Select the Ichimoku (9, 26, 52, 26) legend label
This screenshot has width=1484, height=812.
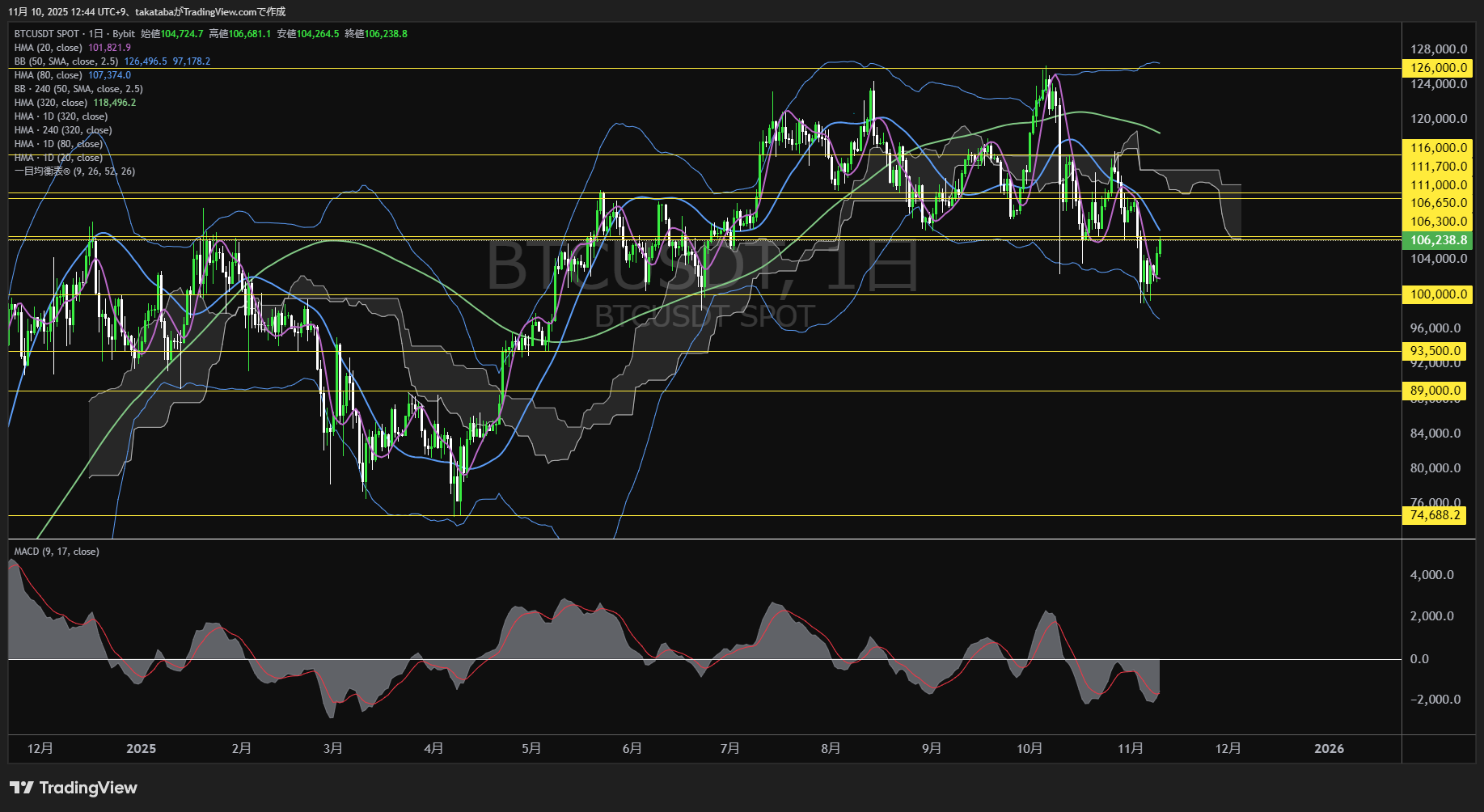point(74,171)
